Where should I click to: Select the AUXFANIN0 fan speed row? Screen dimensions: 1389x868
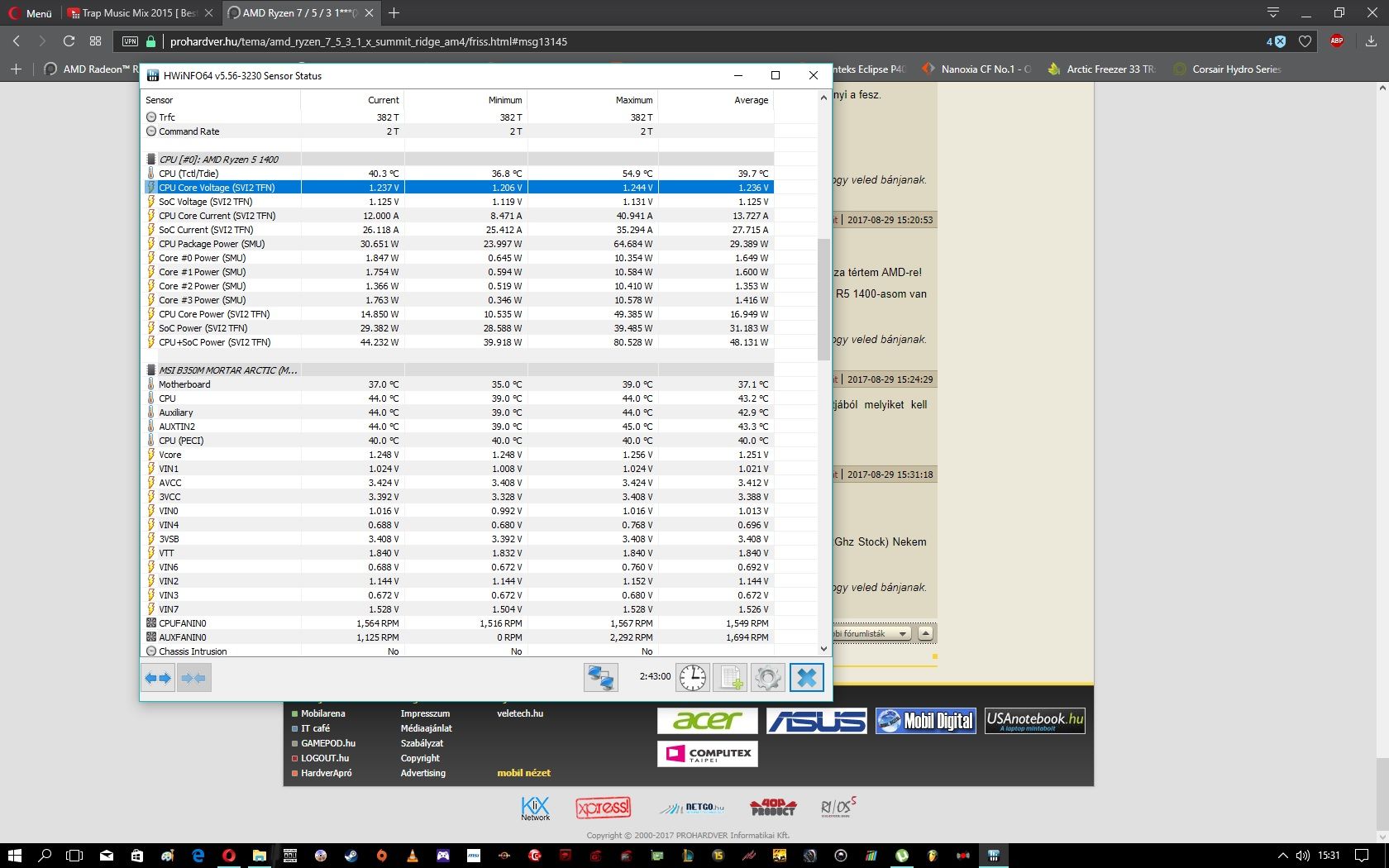pyautogui.click(x=459, y=637)
